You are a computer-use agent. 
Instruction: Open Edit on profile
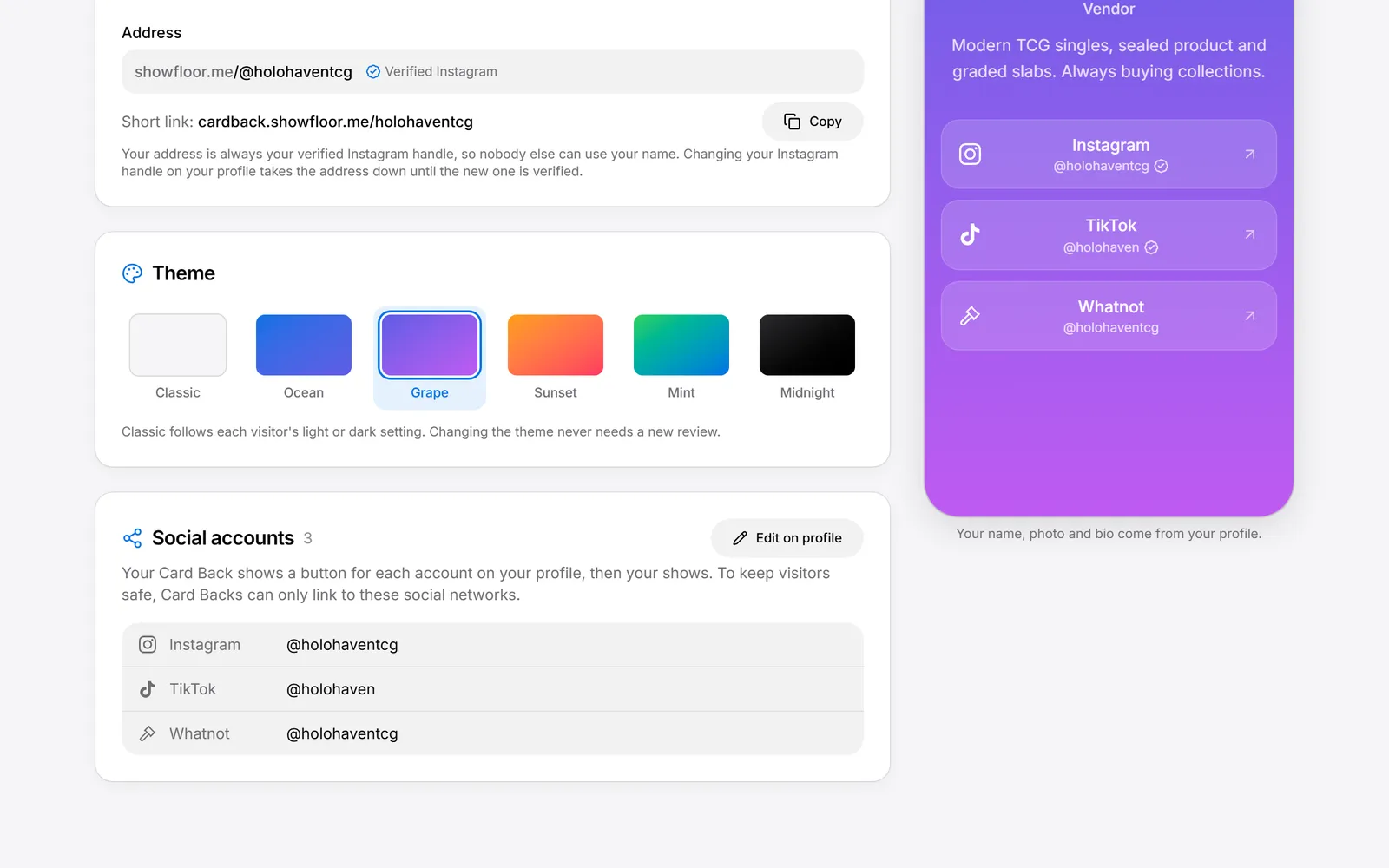pyautogui.click(x=787, y=538)
